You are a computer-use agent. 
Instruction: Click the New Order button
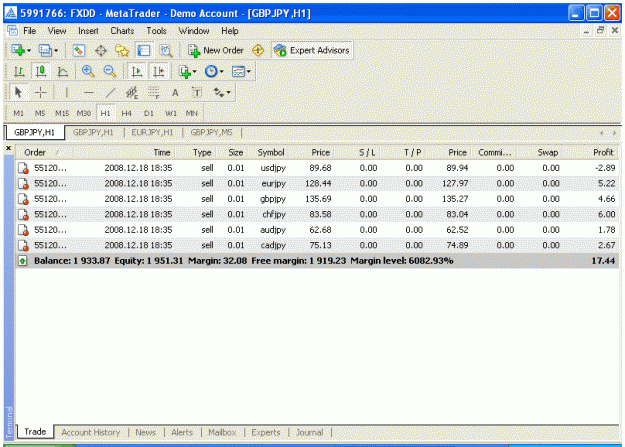coord(216,51)
